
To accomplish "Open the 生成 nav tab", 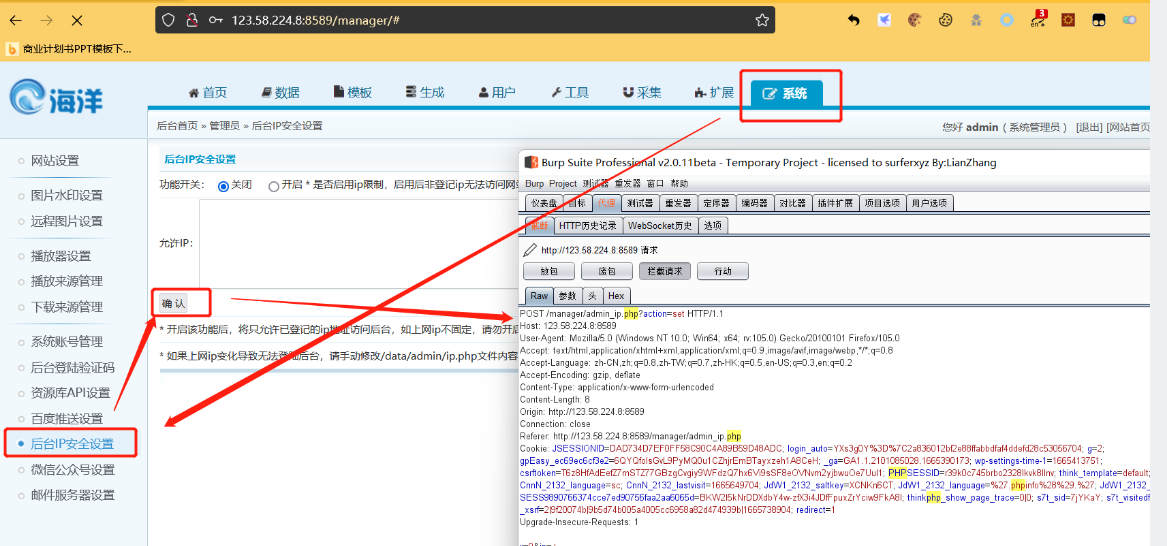I will click(x=424, y=92).
